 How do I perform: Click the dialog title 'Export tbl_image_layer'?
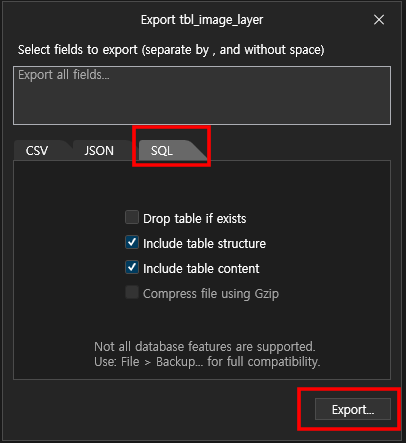point(202,20)
